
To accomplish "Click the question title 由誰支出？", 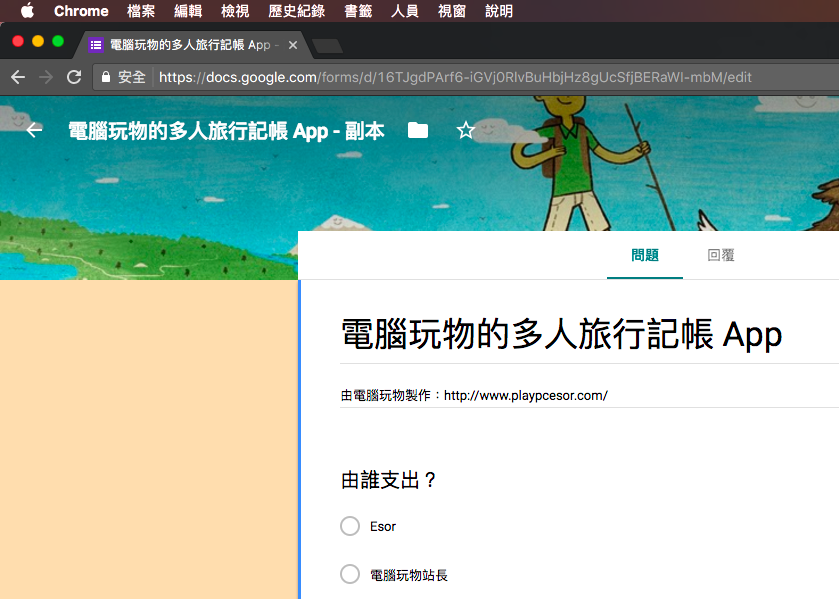I will tap(389, 480).
